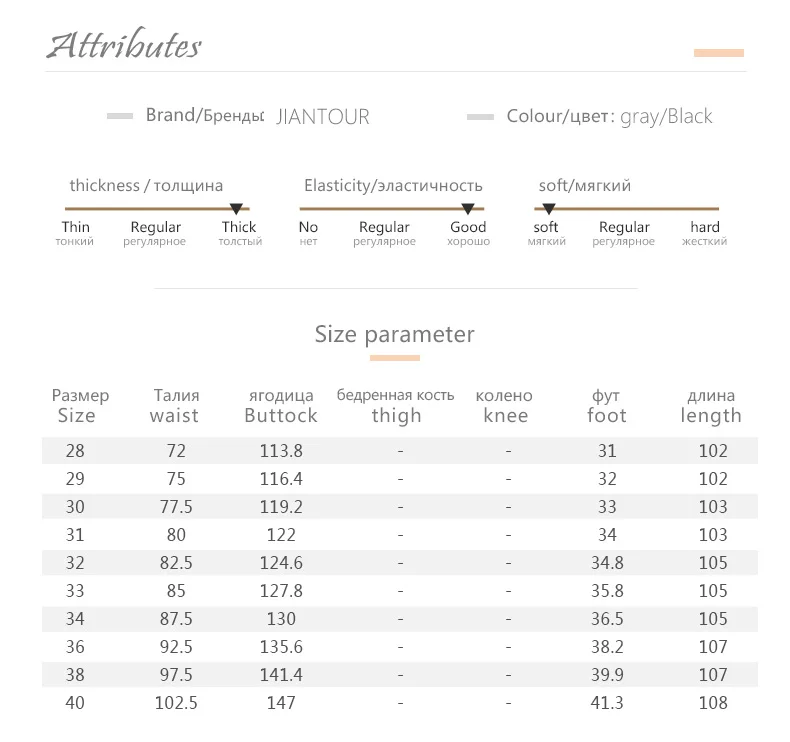Click the orange bar beside the Attributes heading
The image size is (790, 742).
point(719,53)
